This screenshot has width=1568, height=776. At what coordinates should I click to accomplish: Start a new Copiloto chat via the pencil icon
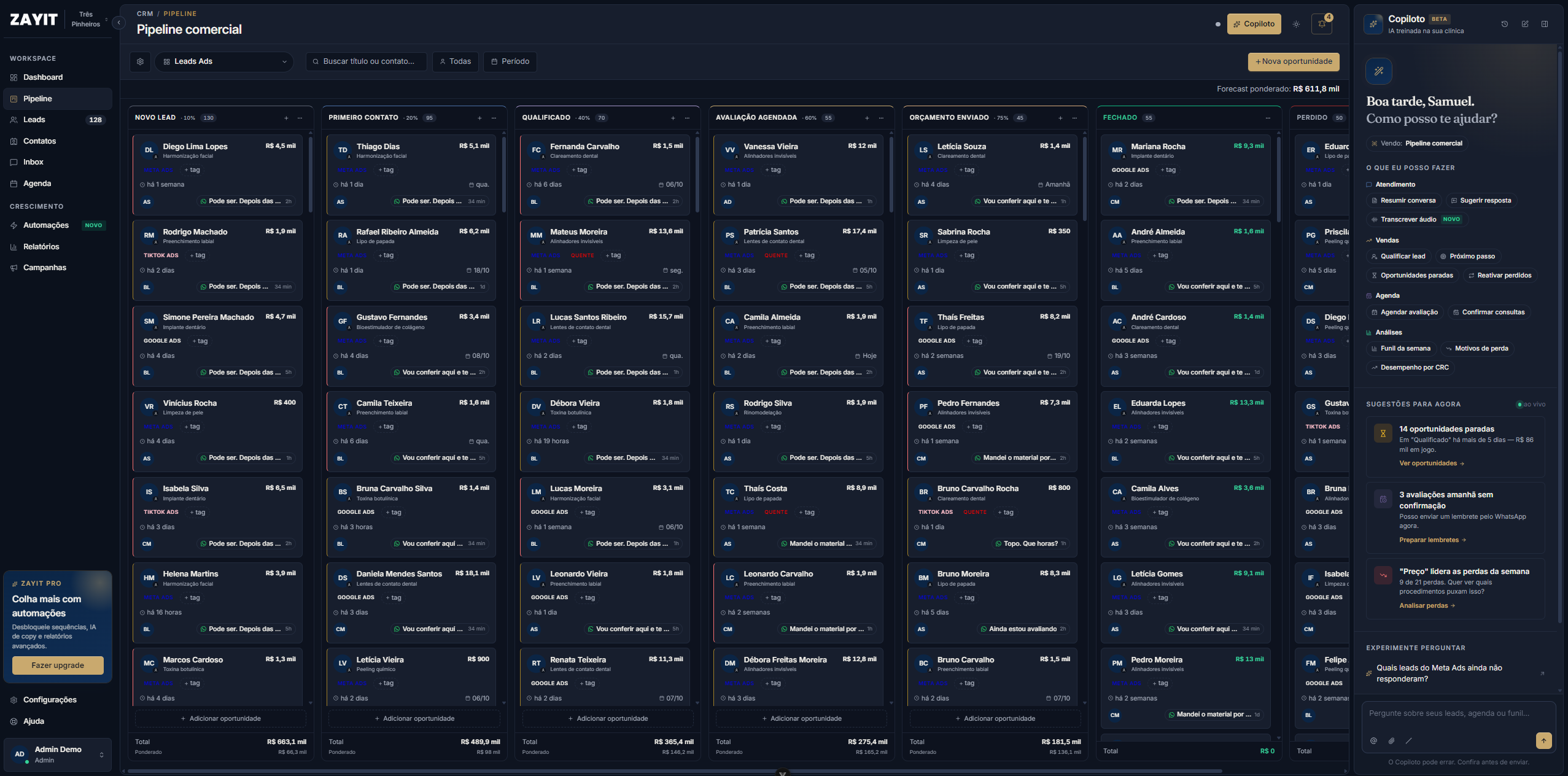pos(1524,24)
